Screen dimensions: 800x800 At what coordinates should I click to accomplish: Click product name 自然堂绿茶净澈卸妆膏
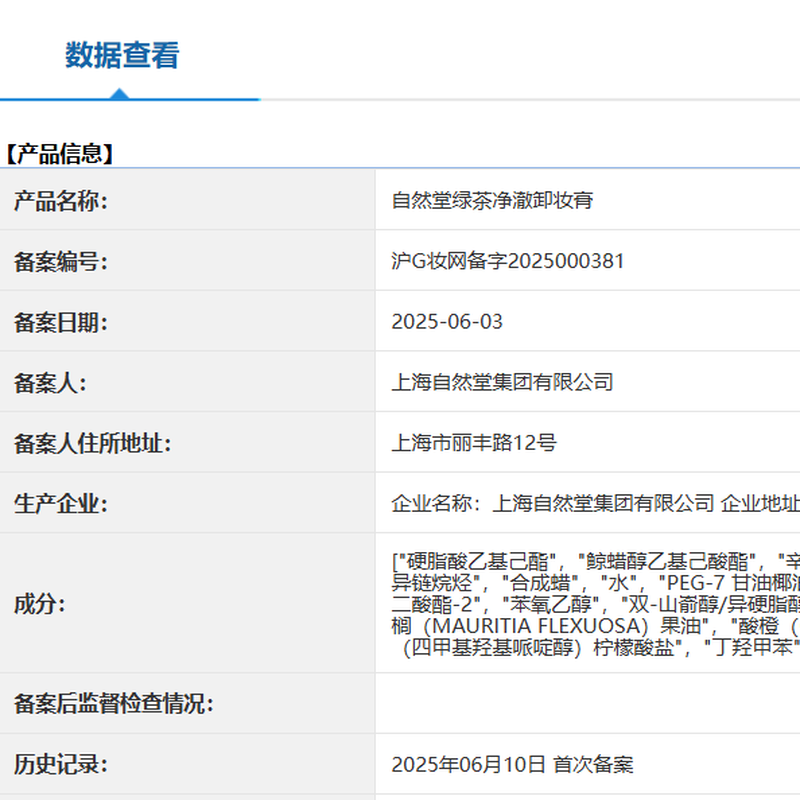click(492, 200)
